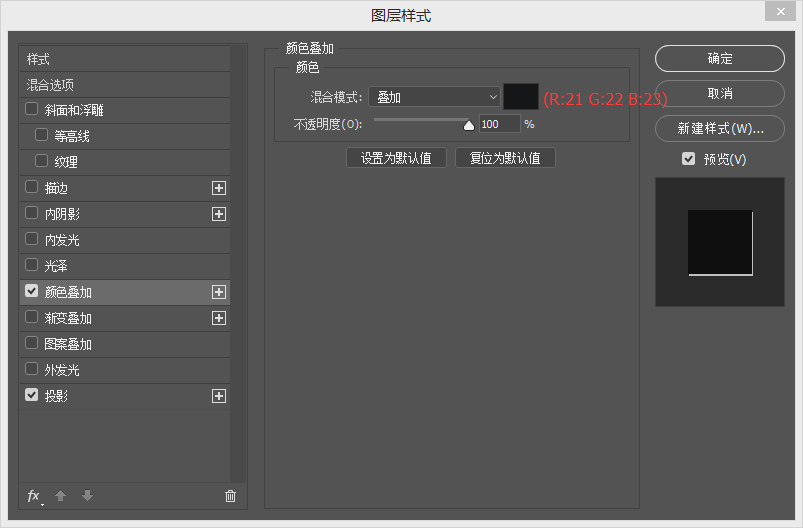Add another 渐变叠加 effect with plus icon

click(x=219, y=318)
